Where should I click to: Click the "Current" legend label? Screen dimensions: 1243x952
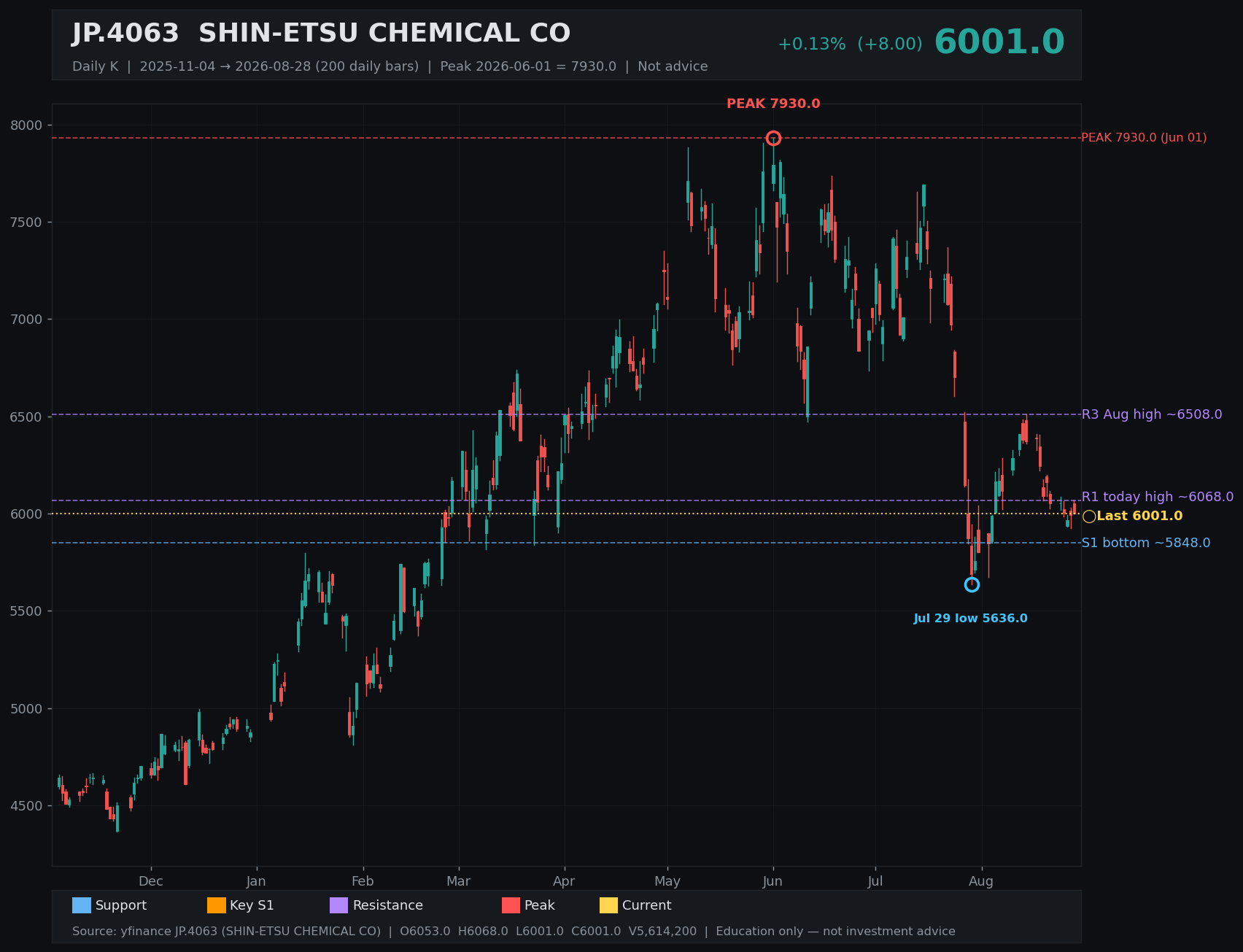[x=647, y=905]
